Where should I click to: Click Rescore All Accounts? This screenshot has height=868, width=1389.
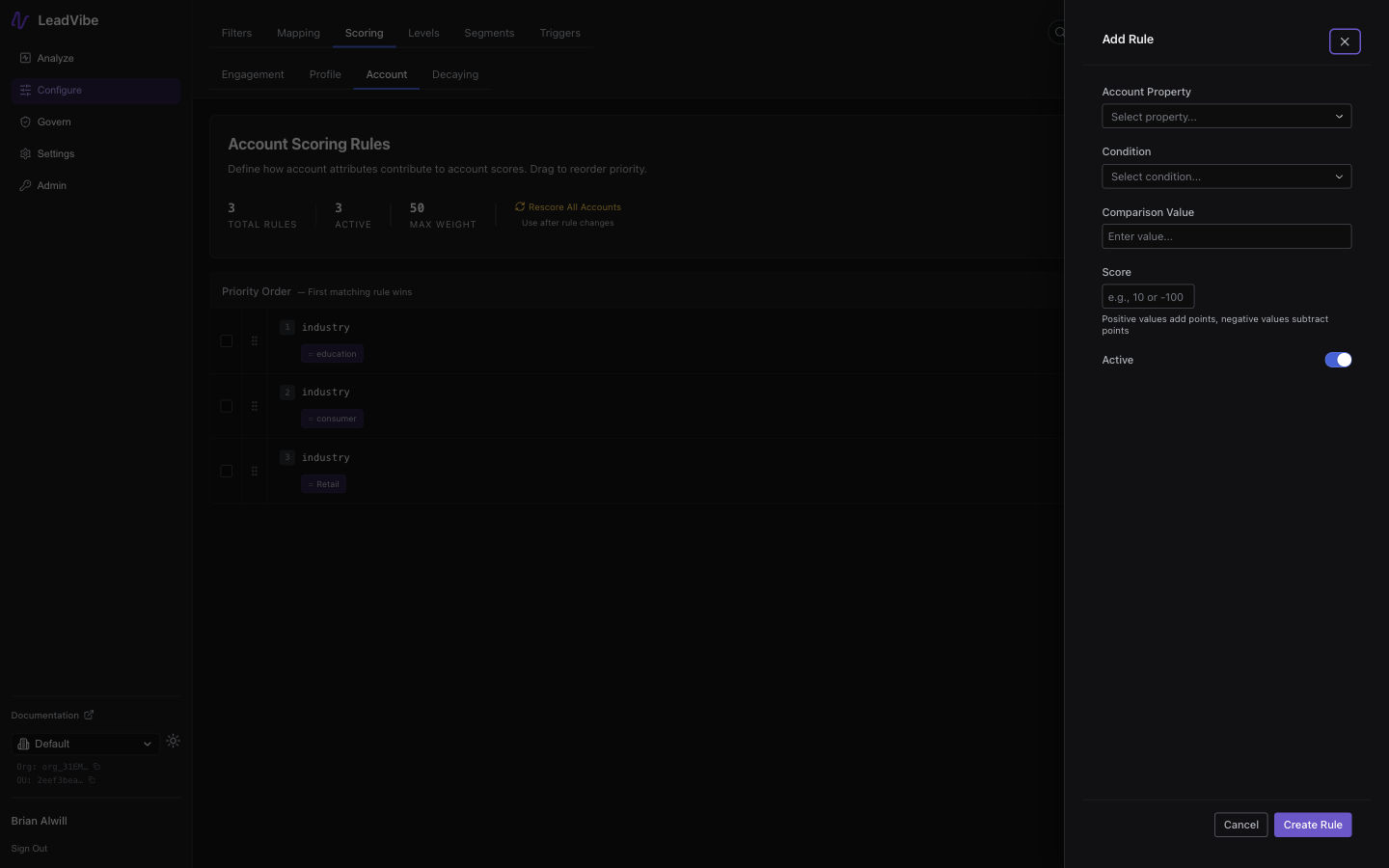pyautogui.click(x=568, y=206)
